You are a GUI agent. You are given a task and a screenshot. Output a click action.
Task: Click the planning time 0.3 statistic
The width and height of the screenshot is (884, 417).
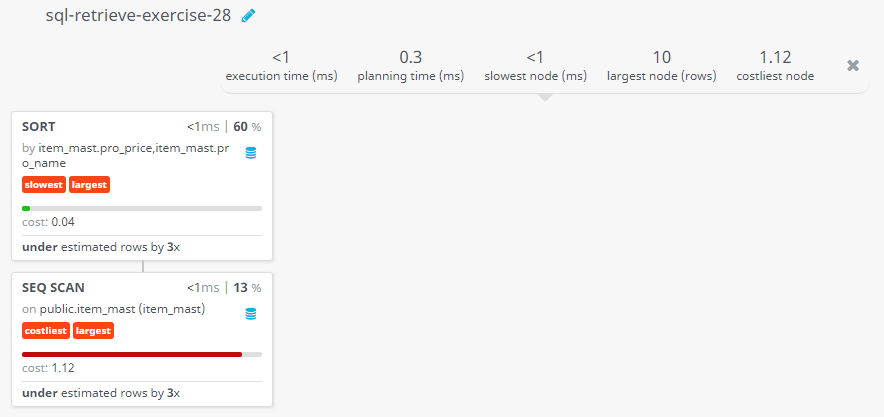pos(410,66)
